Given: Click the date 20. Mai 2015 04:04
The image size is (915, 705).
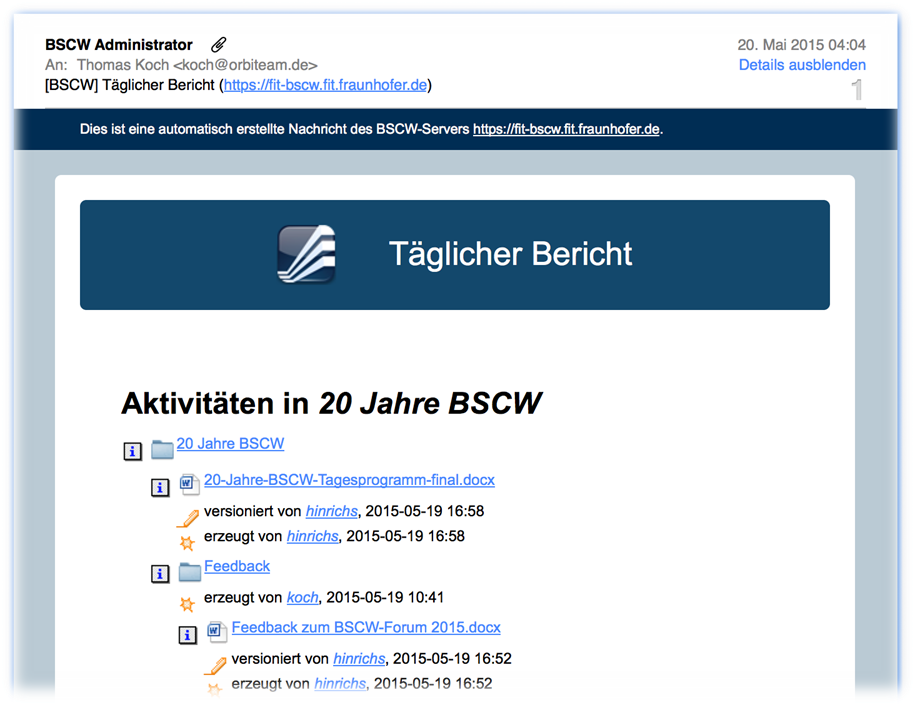Looking at the screenshot, I should point(801,45).
